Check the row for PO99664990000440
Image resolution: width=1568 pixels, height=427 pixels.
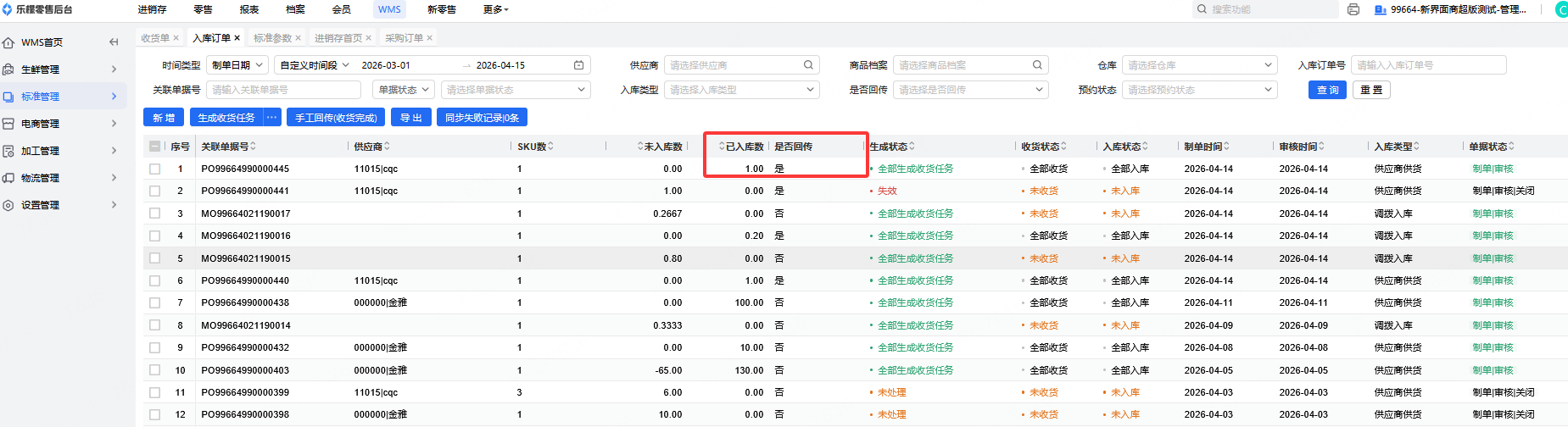pos(154,280)
